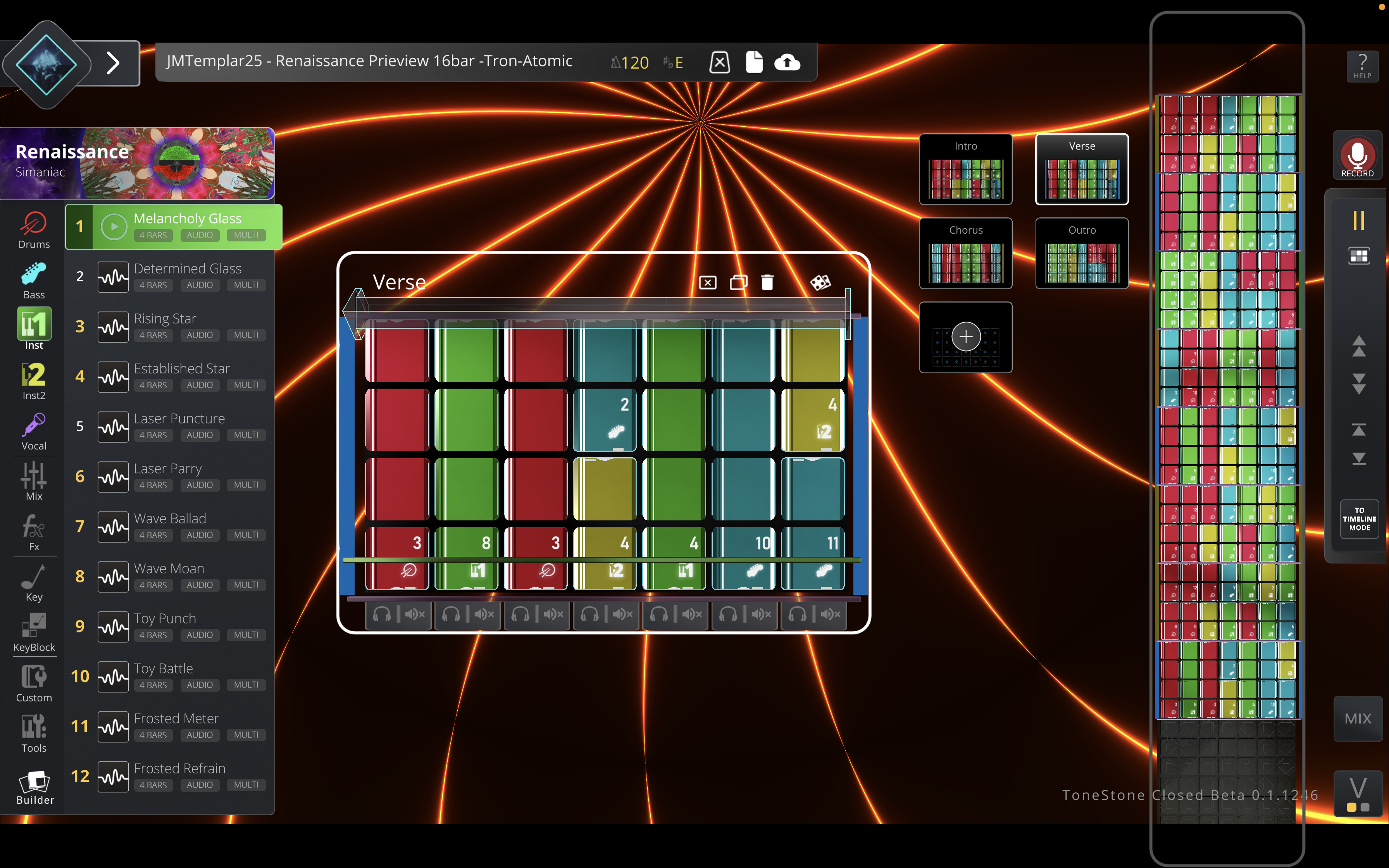
Task: Open the Mix panel from the sidebar
Action: [33, 480]
